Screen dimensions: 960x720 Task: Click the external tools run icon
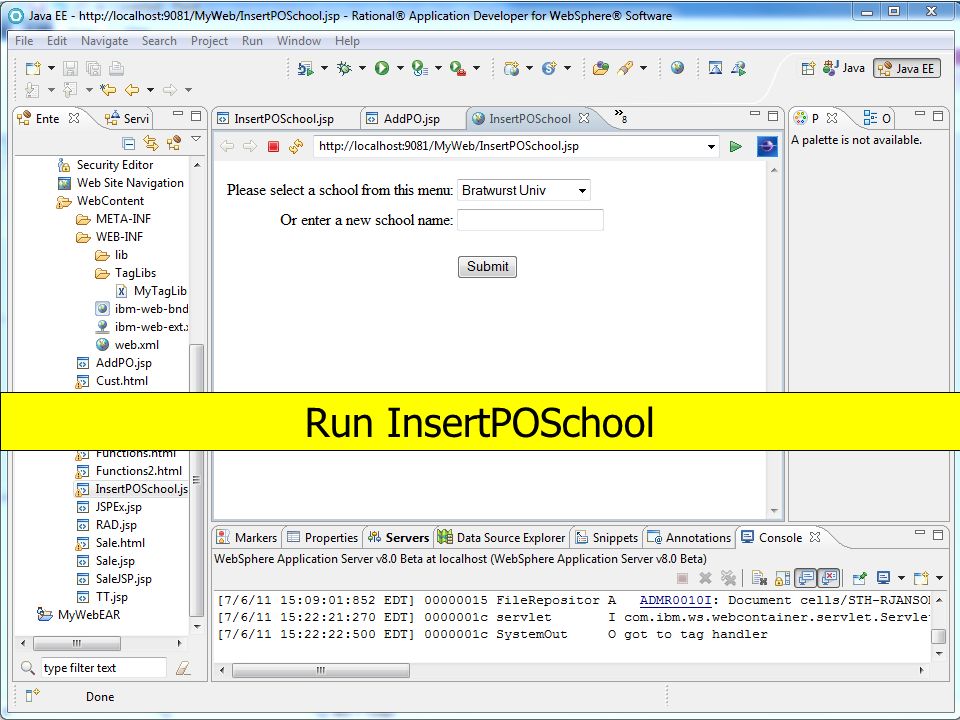click(x=457, y=68)
